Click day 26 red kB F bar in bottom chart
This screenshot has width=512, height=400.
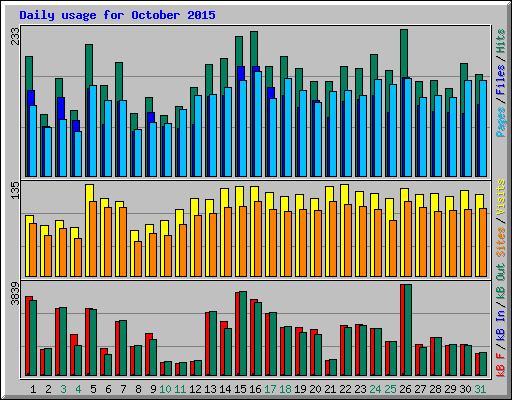click(402, 330)
